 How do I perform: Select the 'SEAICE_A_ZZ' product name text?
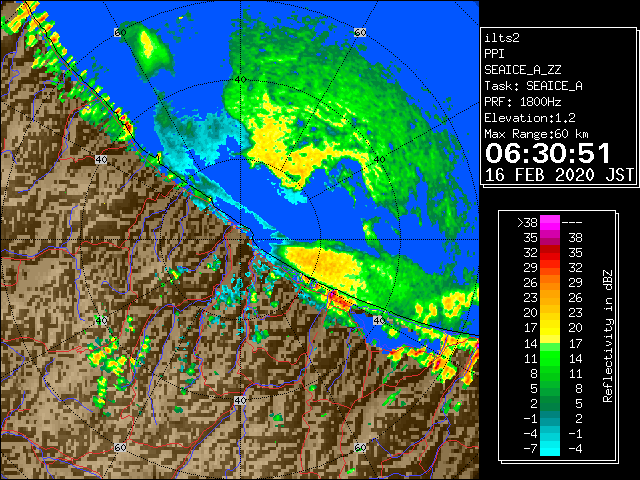(522, 70)
